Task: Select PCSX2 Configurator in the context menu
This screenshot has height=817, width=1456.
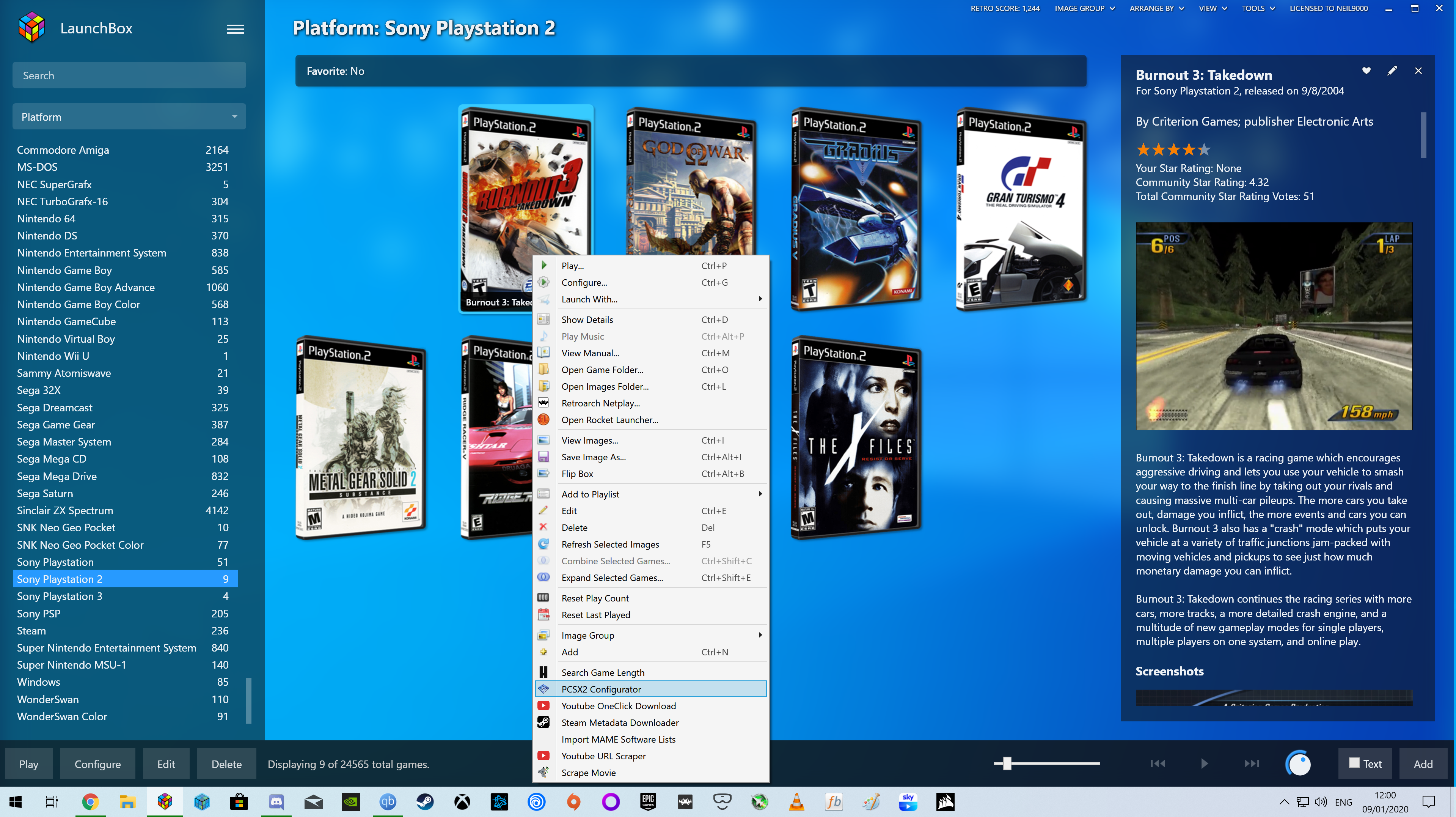Action: [650, 689]
